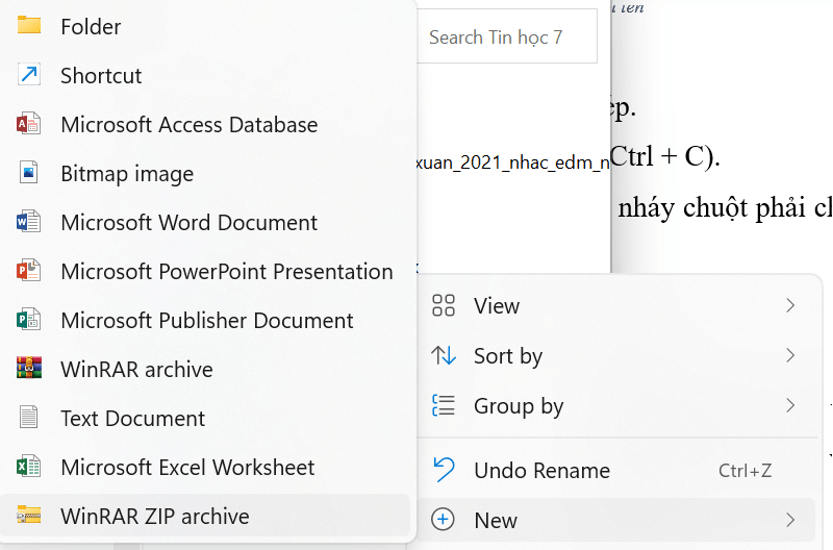
Task: Click the Search Tin học 7 field
Action: point(505,38)
